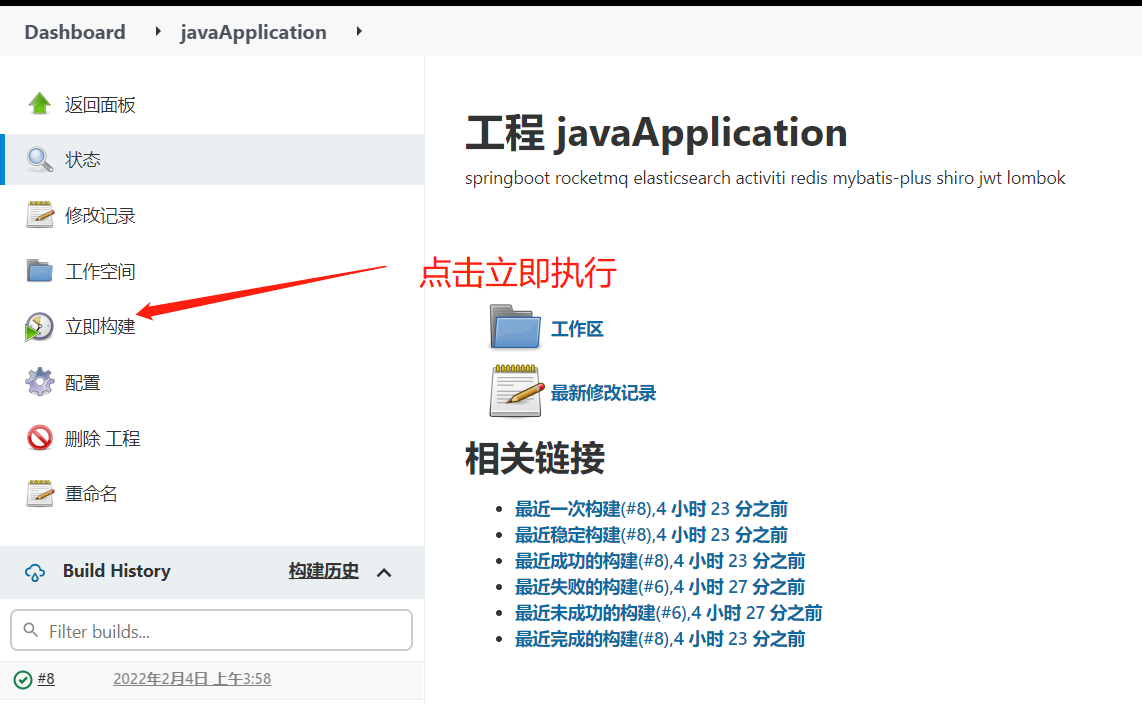Focus the Filter builds input field
1142x704 pixels.
211,630
